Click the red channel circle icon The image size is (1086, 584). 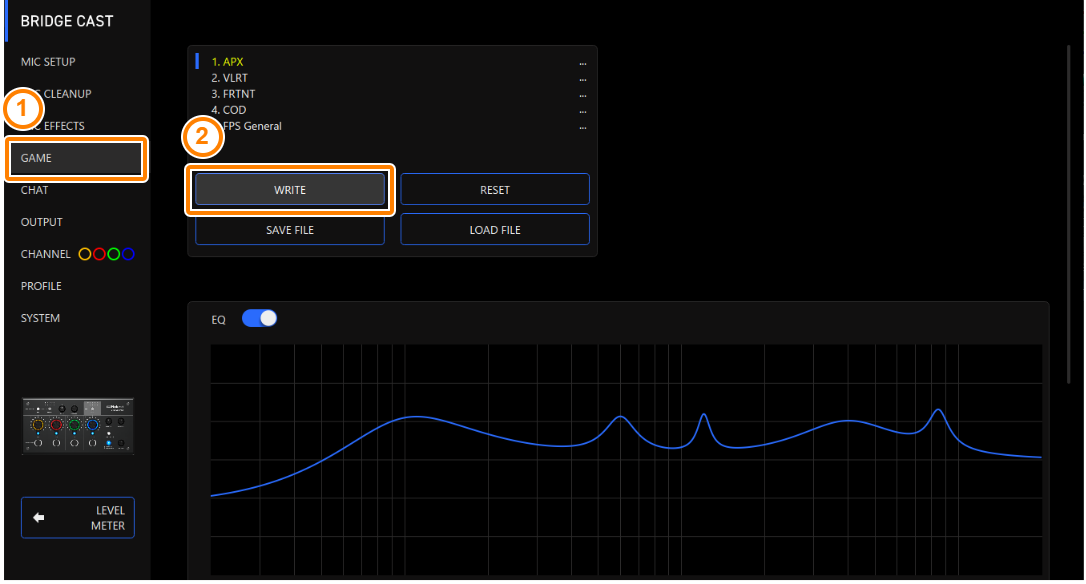[x=99, y=254]
